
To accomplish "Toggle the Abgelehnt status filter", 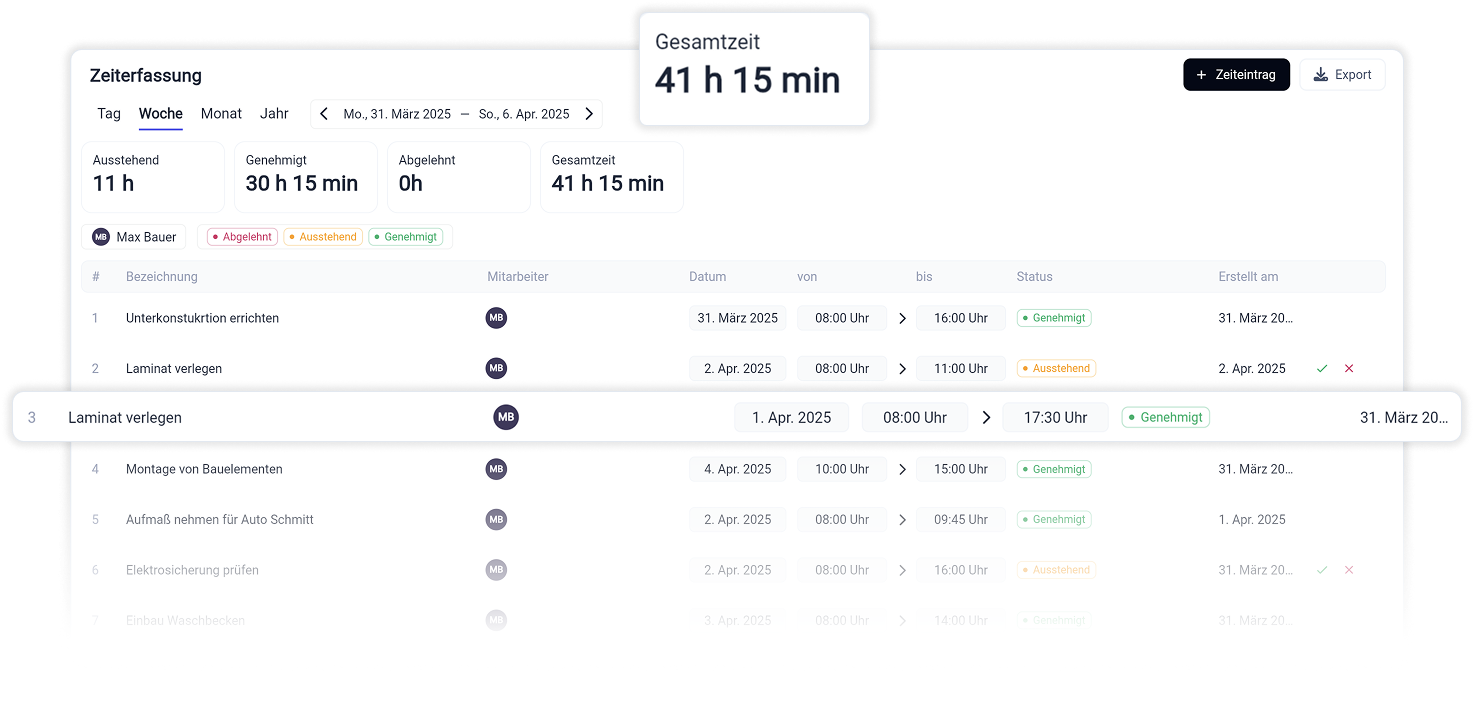I will pyautogui.click(x=242, y=237).
